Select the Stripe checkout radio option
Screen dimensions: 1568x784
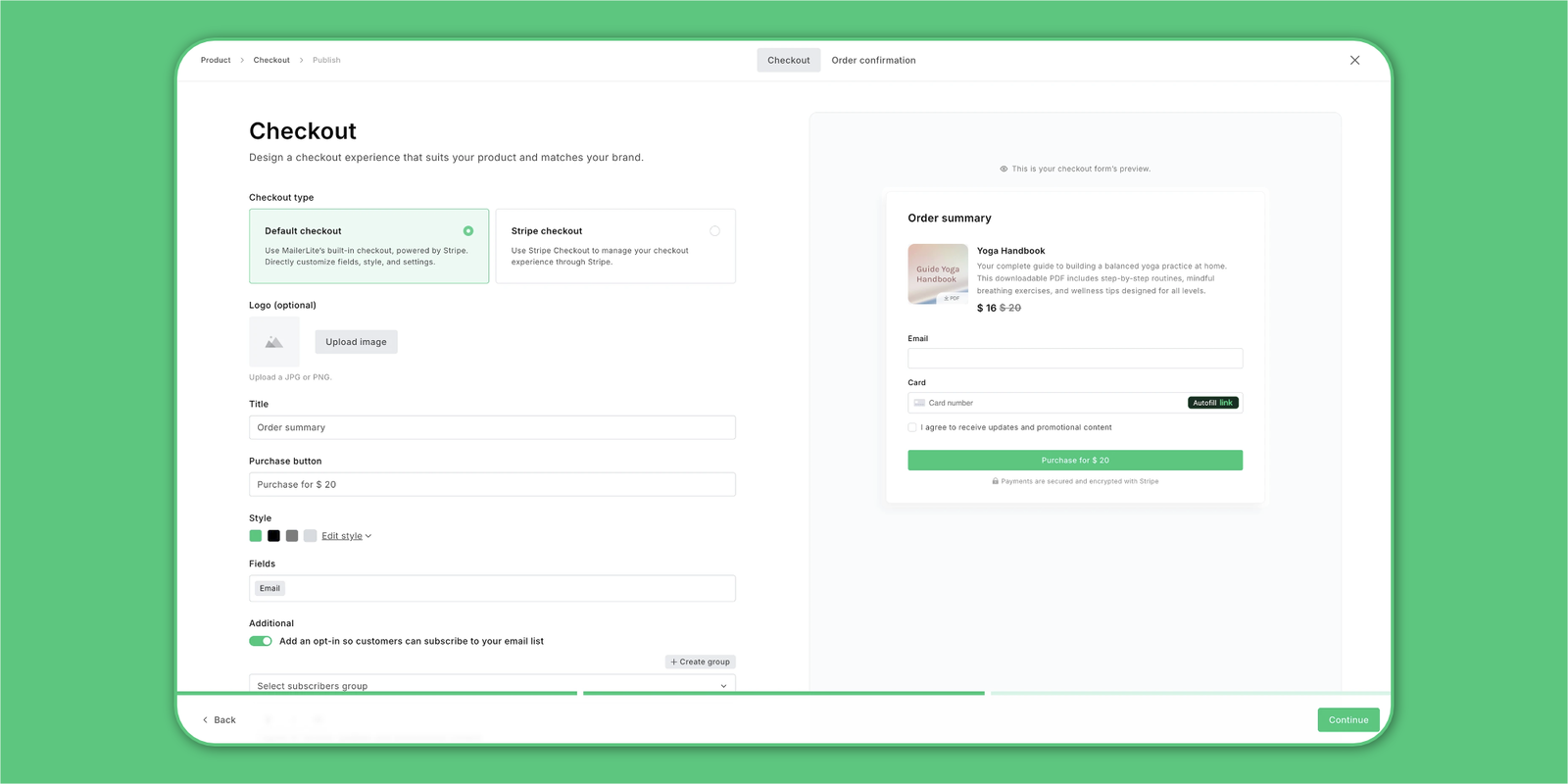coord(714,231)
